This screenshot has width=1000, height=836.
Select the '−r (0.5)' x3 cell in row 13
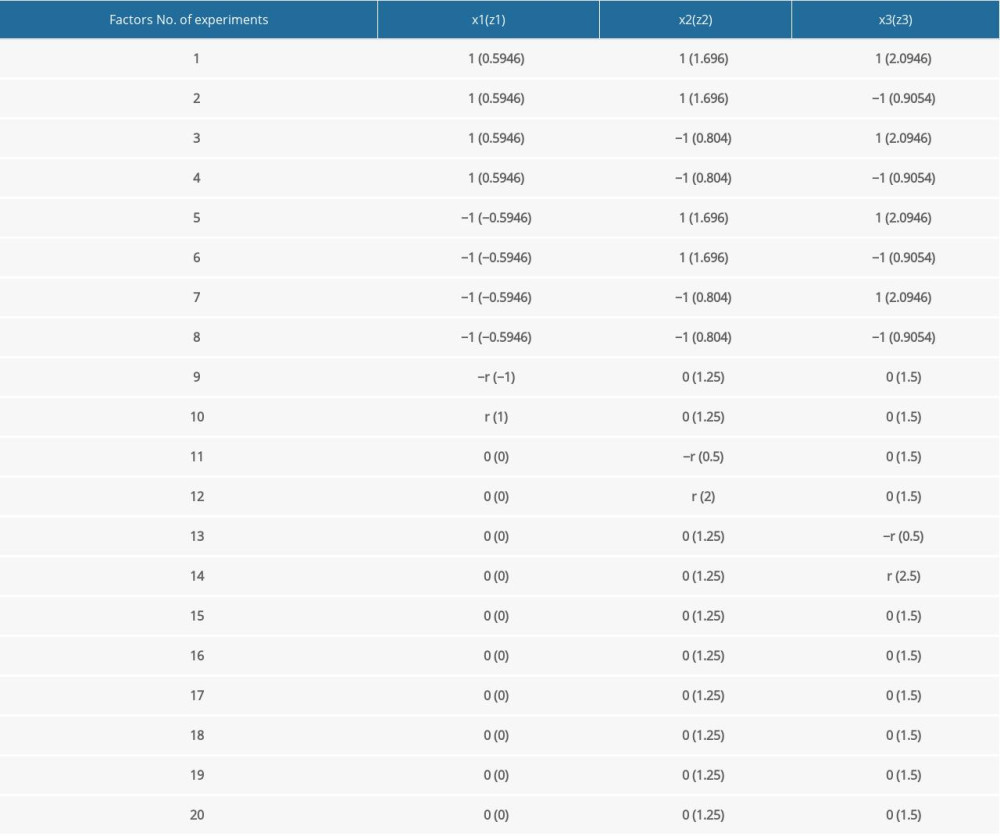903,536
